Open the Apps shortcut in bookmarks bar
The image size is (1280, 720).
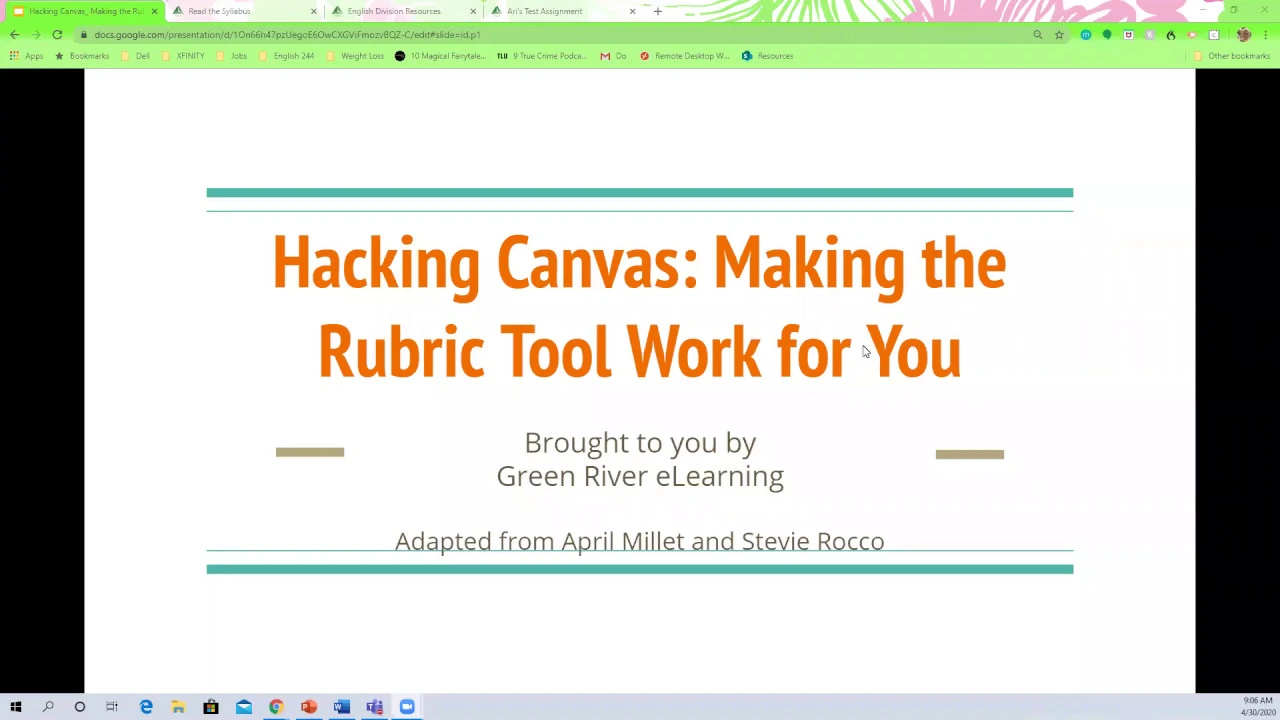[x=26, y=56]
